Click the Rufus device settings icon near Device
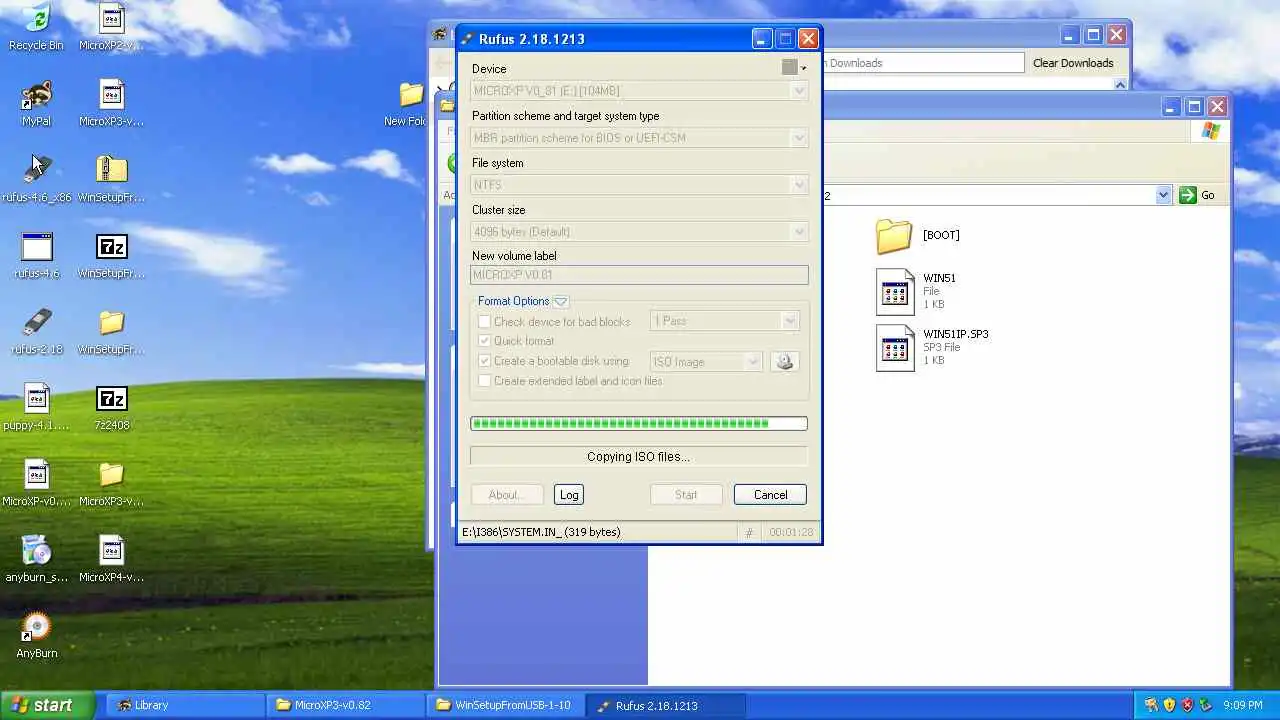Viewport: 1280px width, 720px height. coord(793,67)
